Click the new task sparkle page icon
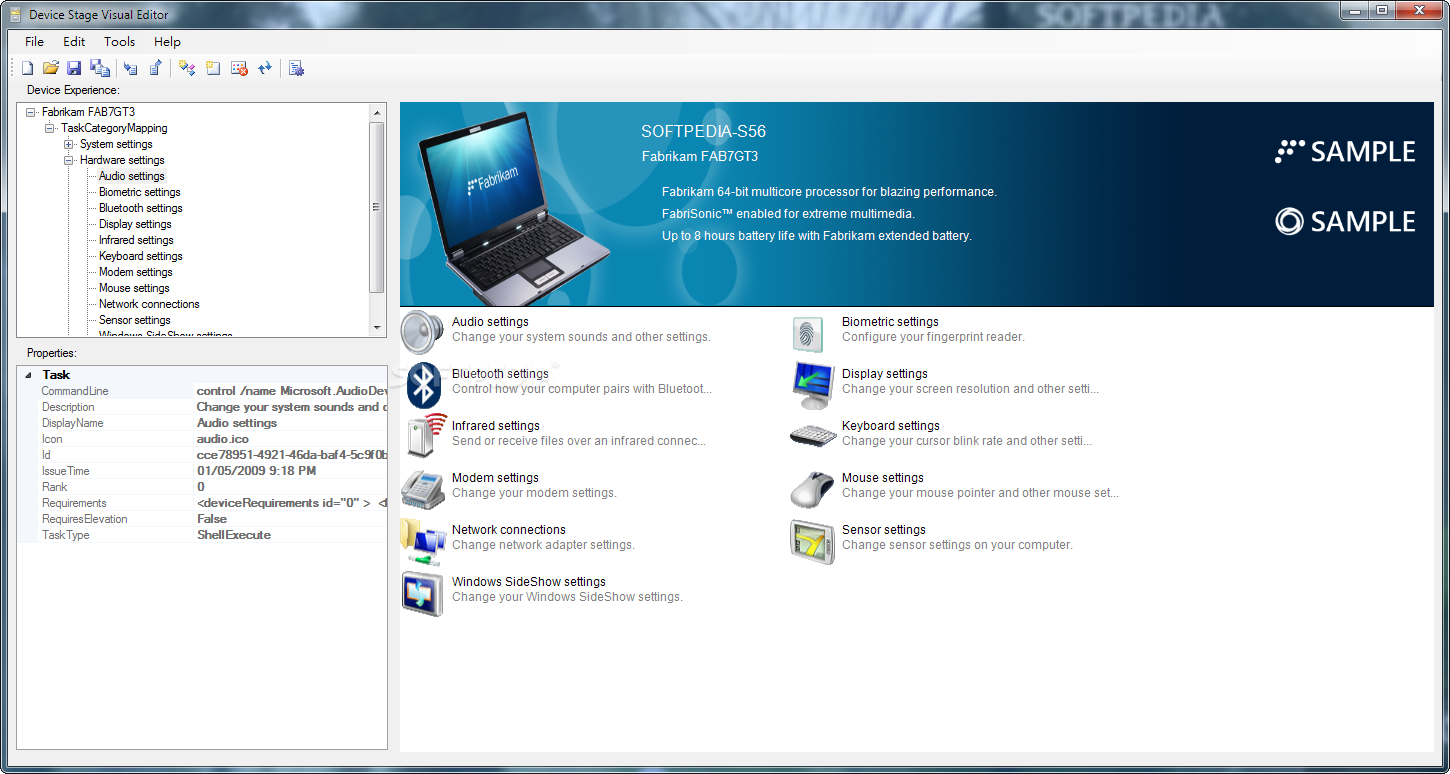Screen dimensions: 1450x774 click(213, 68)
